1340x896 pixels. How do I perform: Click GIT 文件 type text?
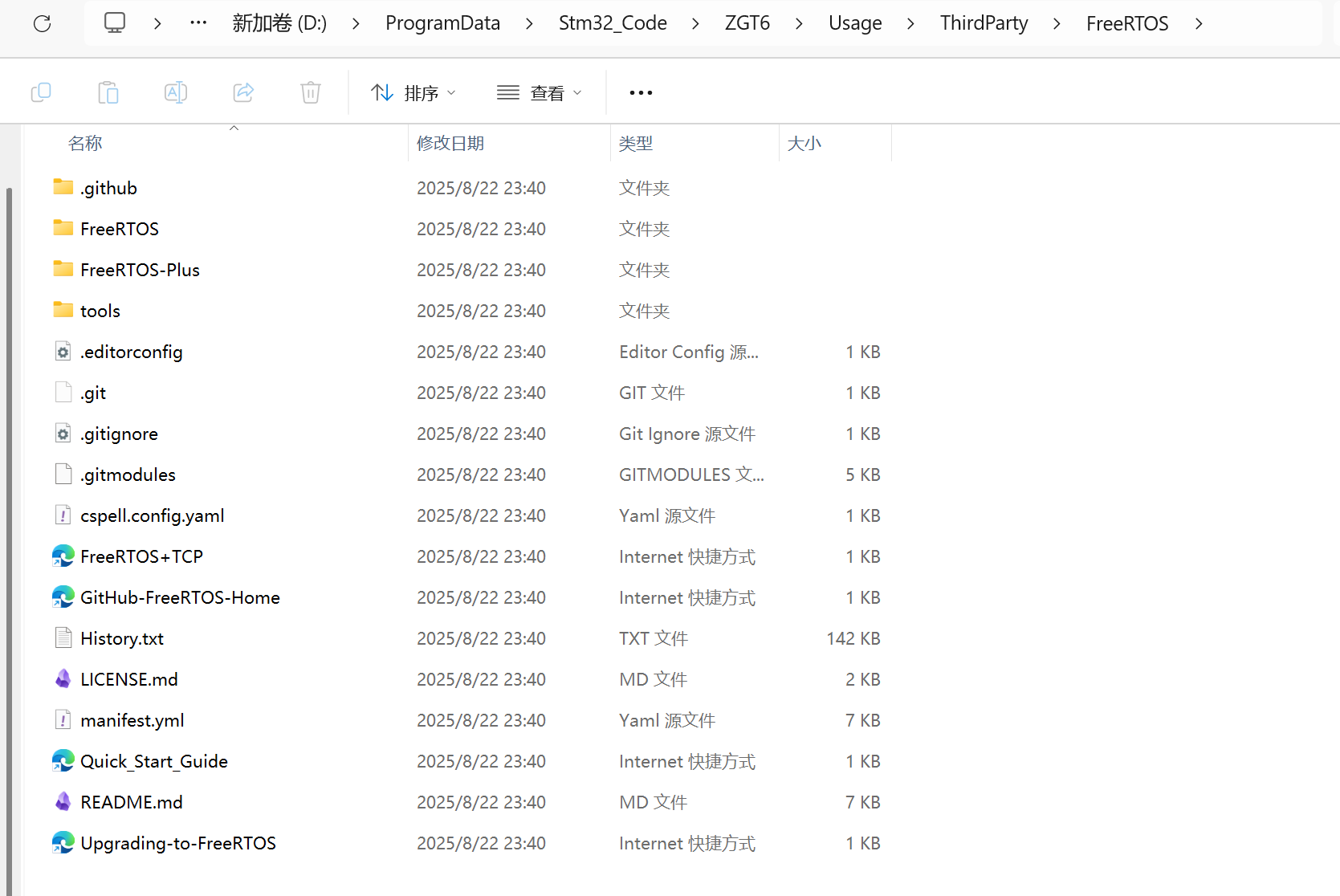(652, 393)
